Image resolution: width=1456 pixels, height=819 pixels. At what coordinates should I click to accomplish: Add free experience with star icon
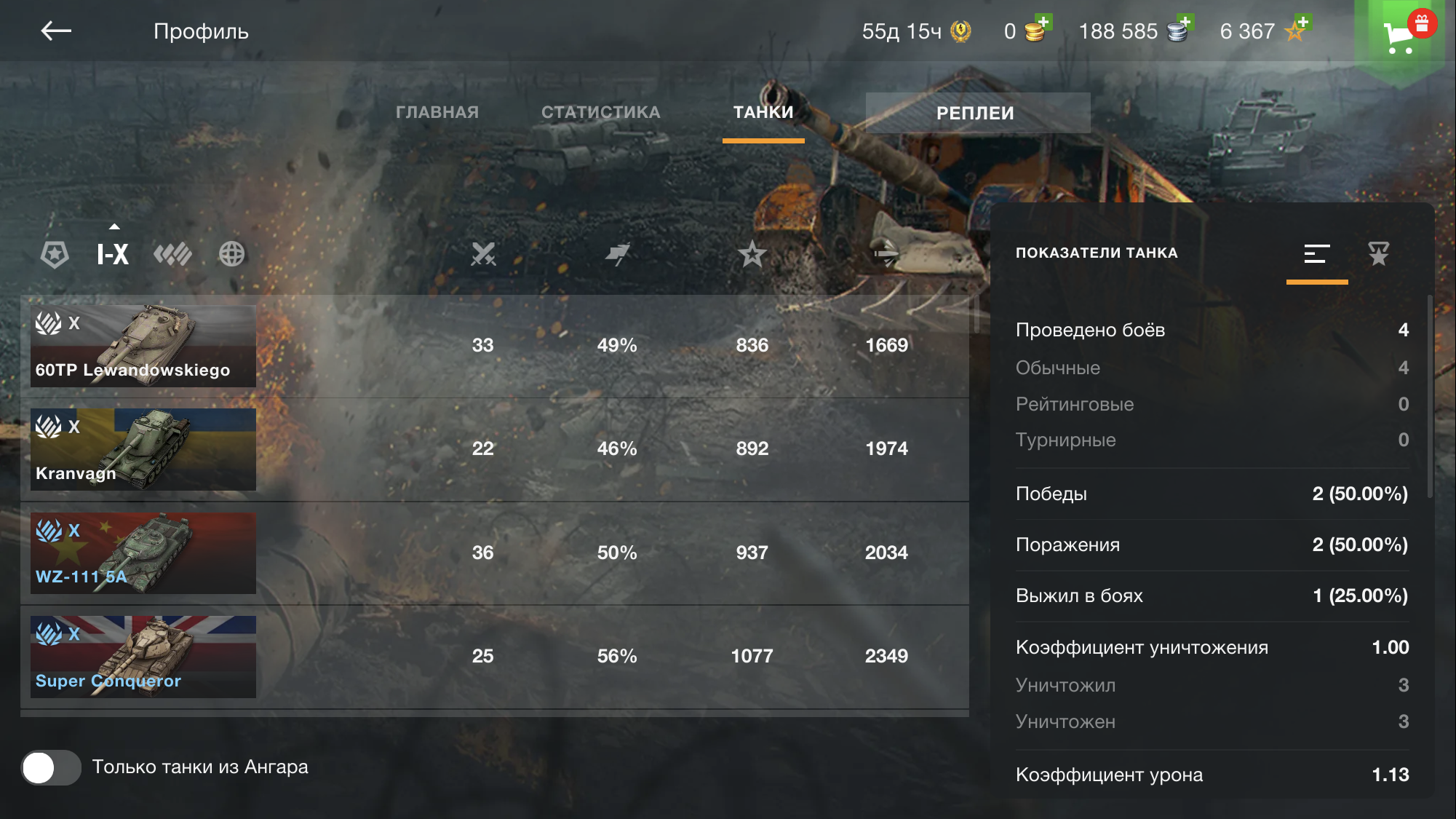click(x=1297, y=29)
